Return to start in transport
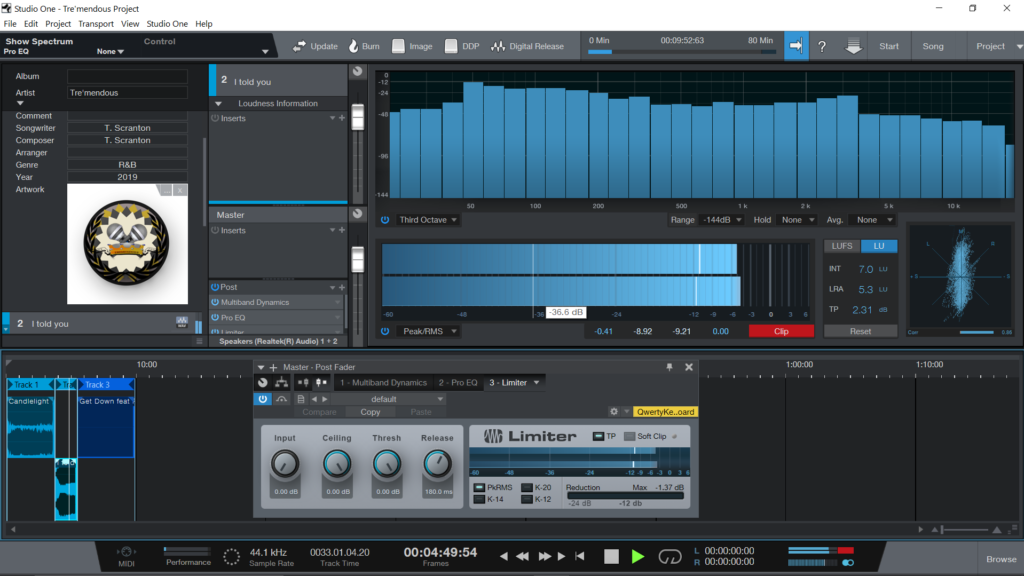 click(580, 556)
